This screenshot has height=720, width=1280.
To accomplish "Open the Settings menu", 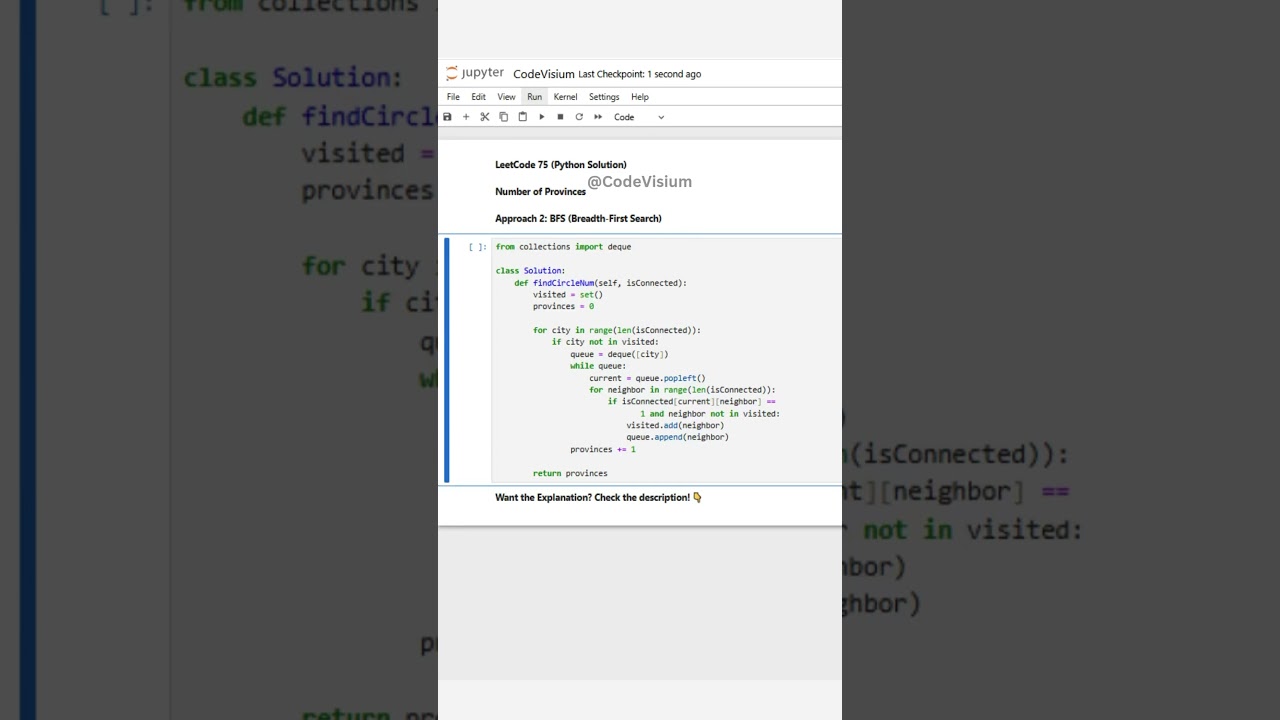I will pos(604,97).
